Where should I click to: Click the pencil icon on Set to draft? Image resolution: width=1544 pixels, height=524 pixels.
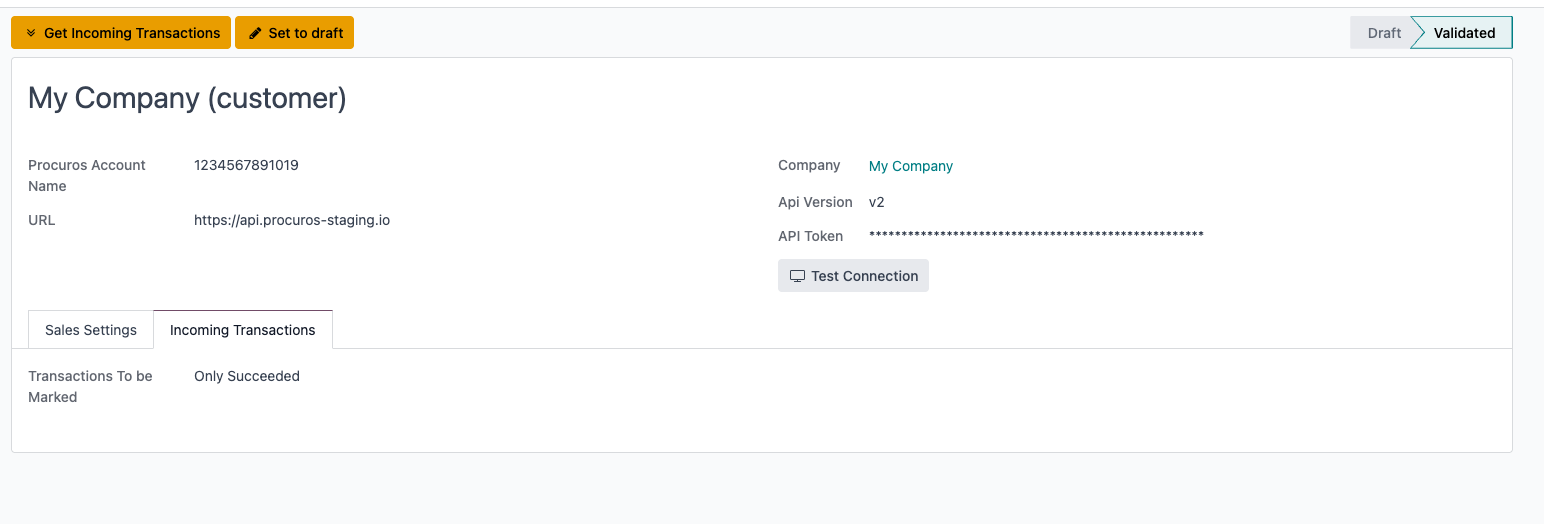click(x=255, y=33)
